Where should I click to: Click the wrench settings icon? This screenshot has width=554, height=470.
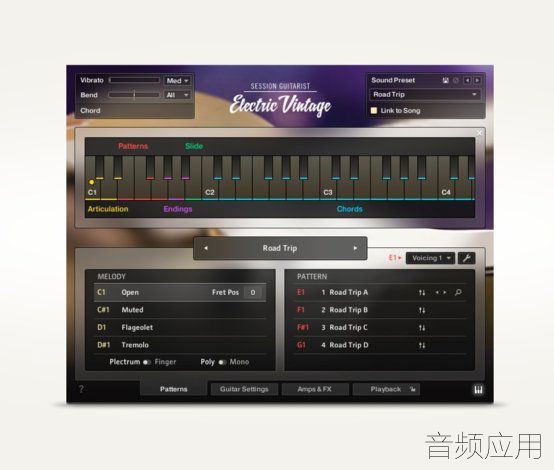click(x=466, y=258)
